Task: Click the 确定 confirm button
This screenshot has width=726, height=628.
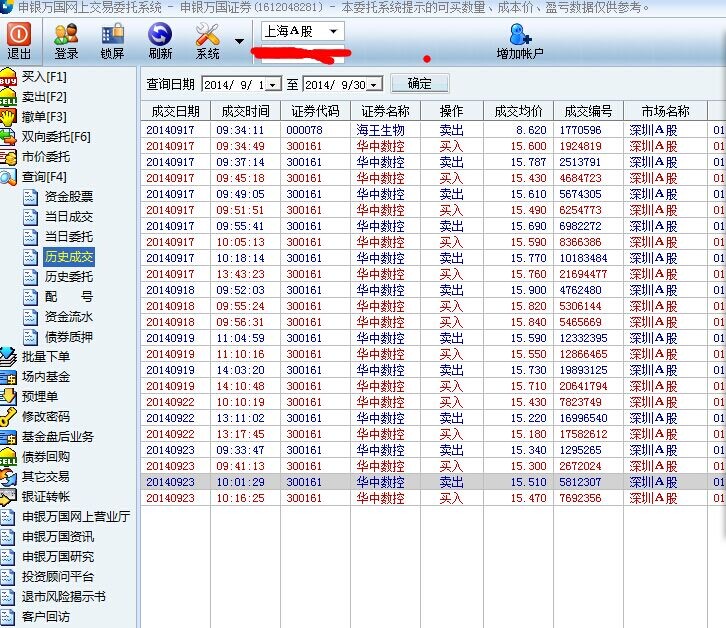Action: click(x=419, y=84)
